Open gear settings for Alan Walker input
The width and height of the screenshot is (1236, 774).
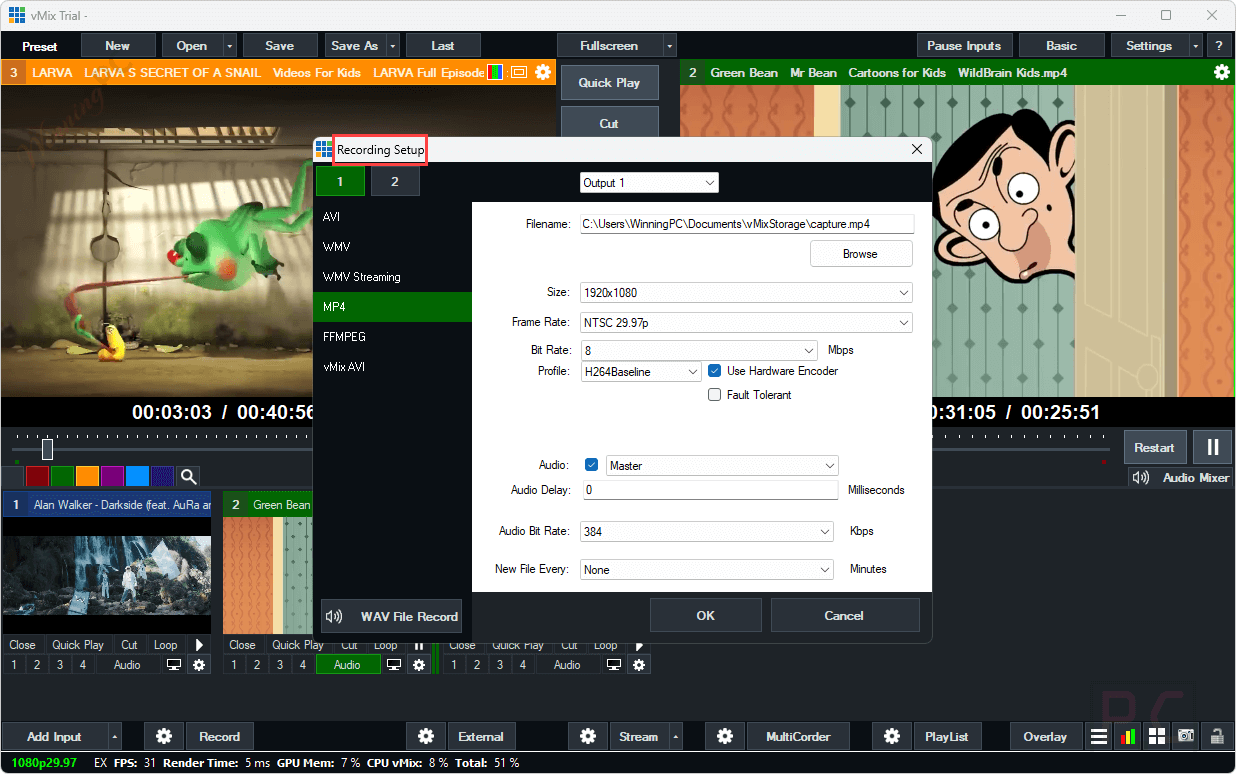pos(199,665)
